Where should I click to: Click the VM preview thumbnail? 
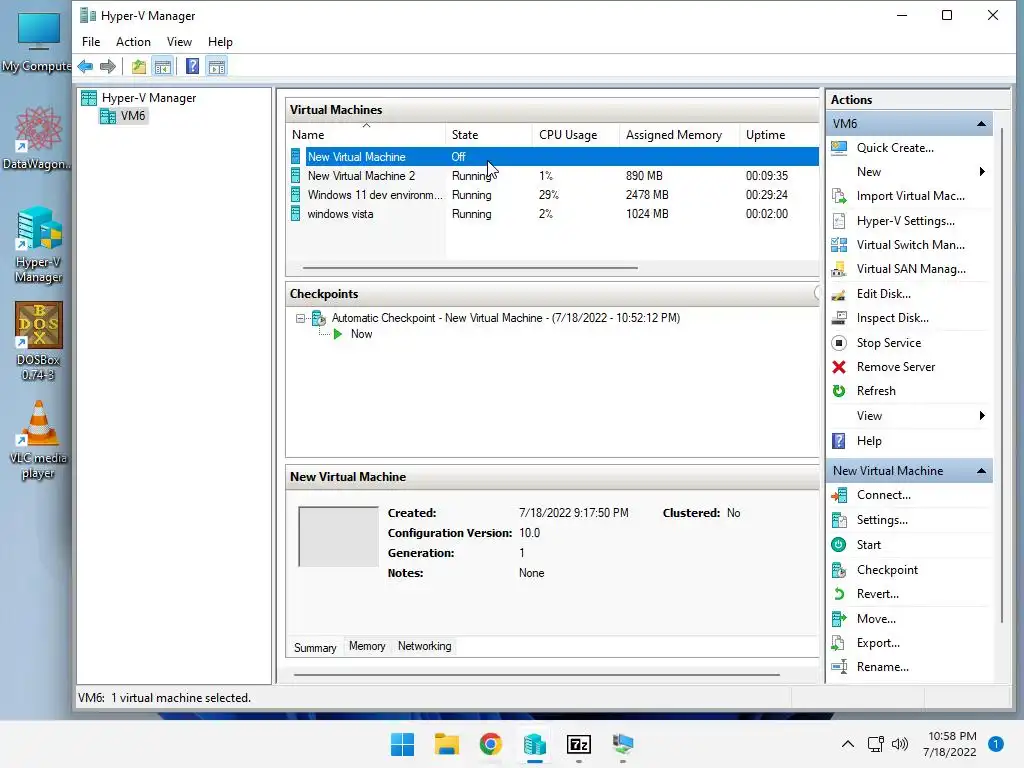click(x=338, y=536)
